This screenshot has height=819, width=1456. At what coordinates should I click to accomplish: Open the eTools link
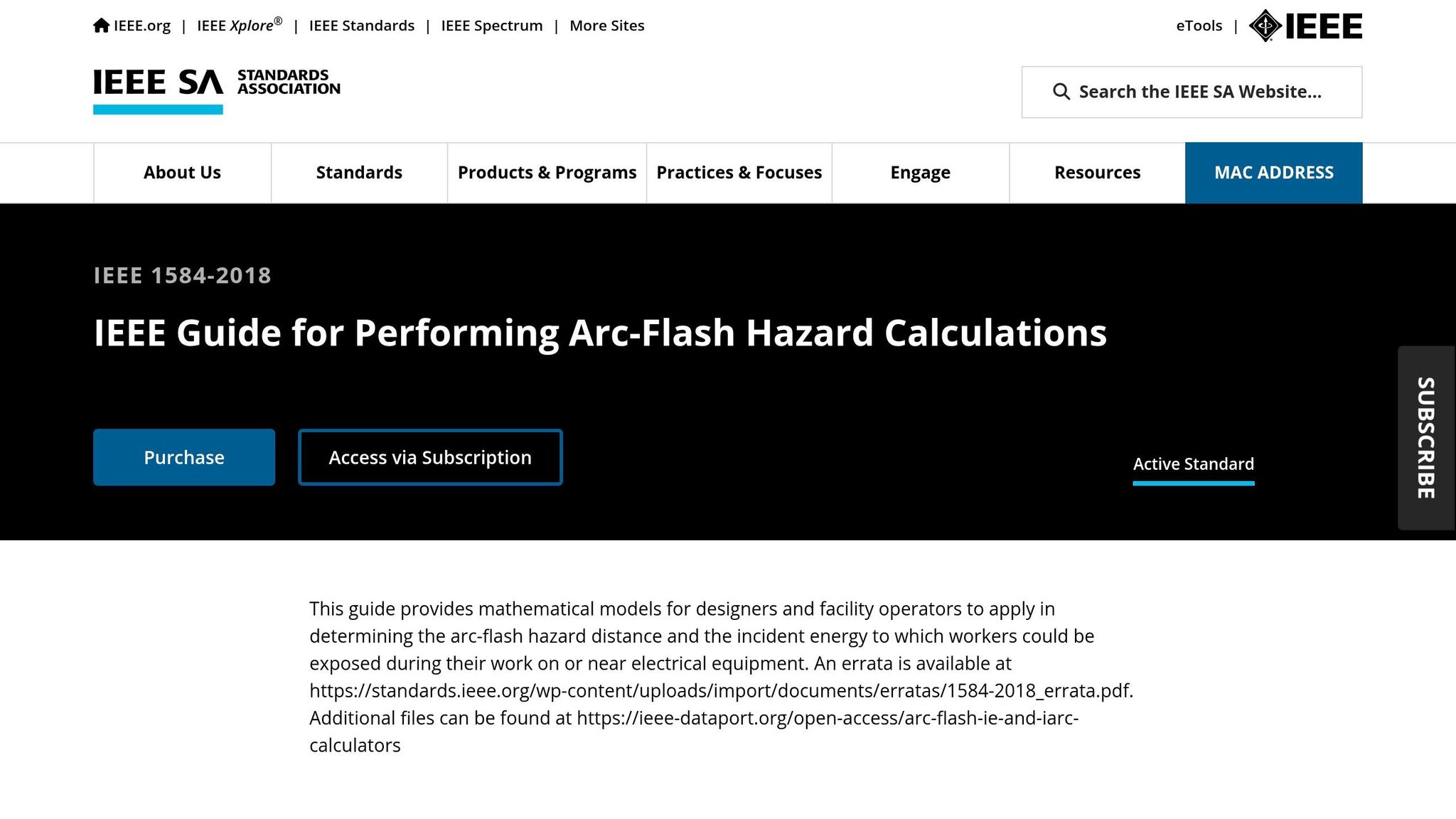(1199, 26)
